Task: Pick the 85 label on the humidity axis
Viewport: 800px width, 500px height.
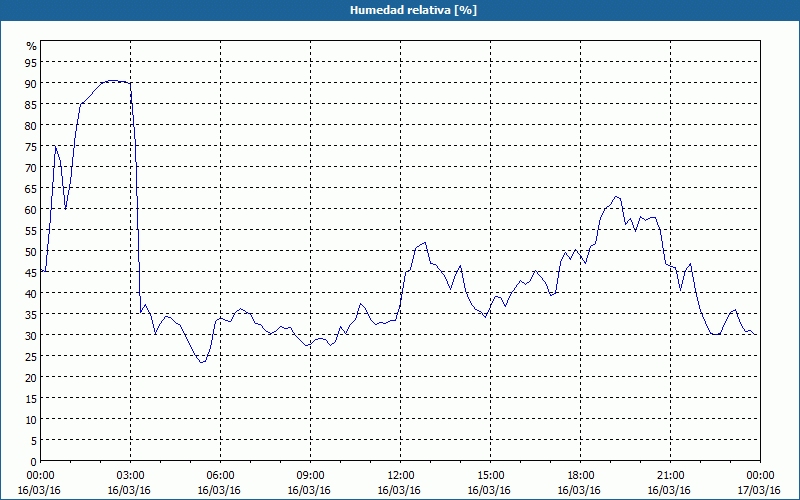Action: [31, 104]
